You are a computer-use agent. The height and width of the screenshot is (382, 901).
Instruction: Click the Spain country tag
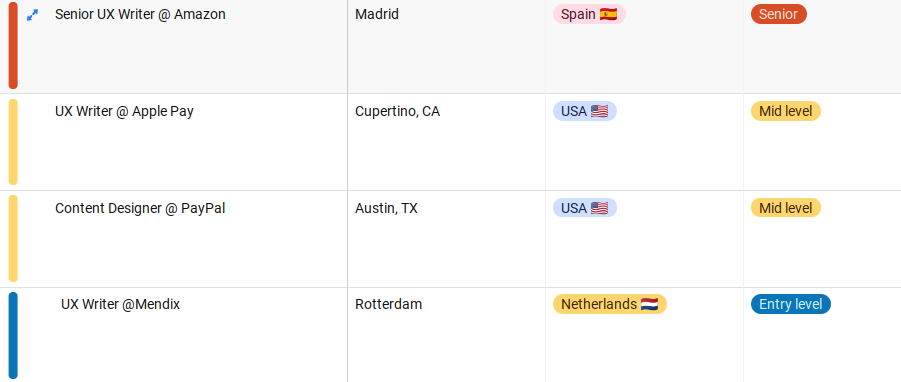pyautogui.click(x=589, y=14)
